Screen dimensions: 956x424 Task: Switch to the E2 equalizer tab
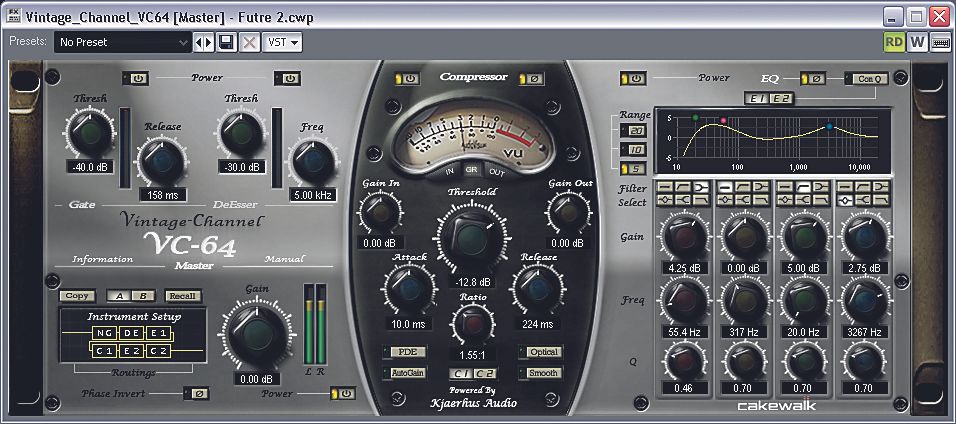[780, 98]
